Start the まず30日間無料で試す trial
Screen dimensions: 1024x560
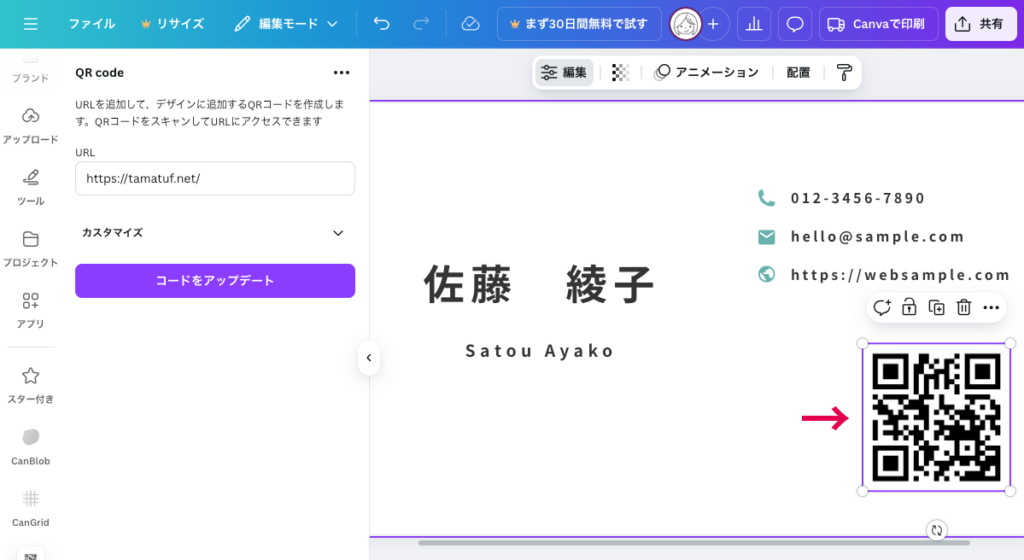tap(579, 24)
